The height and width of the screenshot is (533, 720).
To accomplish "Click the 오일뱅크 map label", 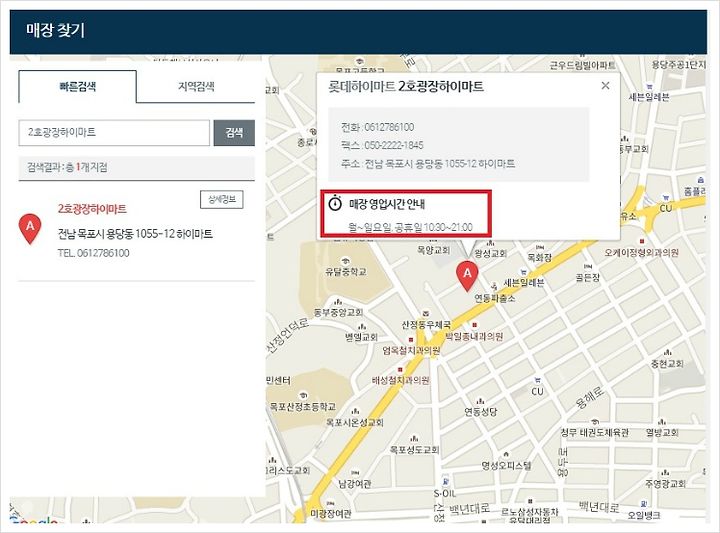I will click(644, 515).
